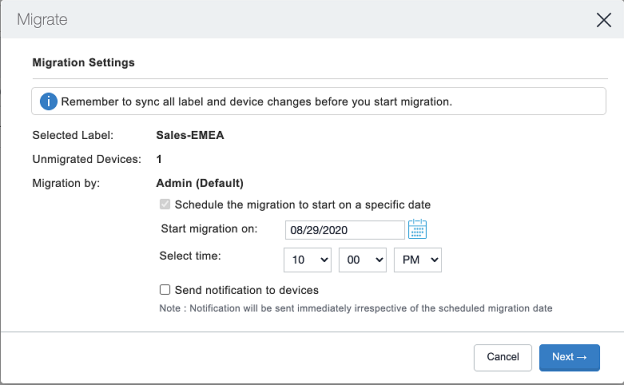Click the Schedule the migration label text
Viewport: 624px width, 385px height.
303,205
